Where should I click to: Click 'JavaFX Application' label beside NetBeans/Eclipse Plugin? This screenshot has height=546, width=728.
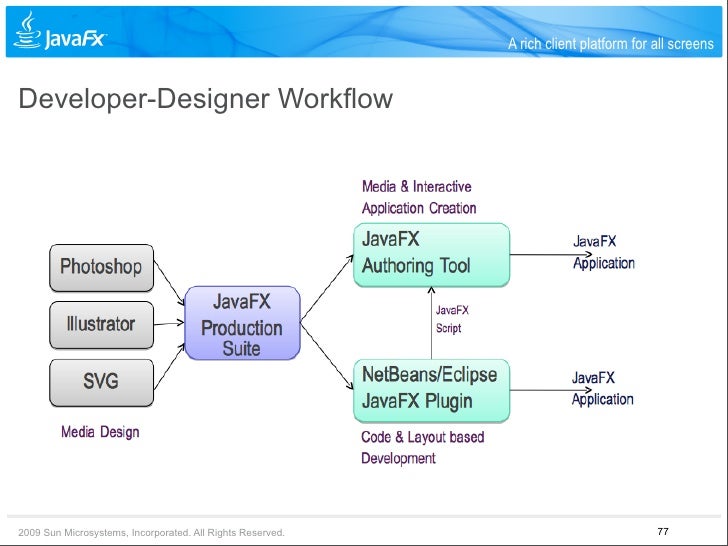[602, 388]
